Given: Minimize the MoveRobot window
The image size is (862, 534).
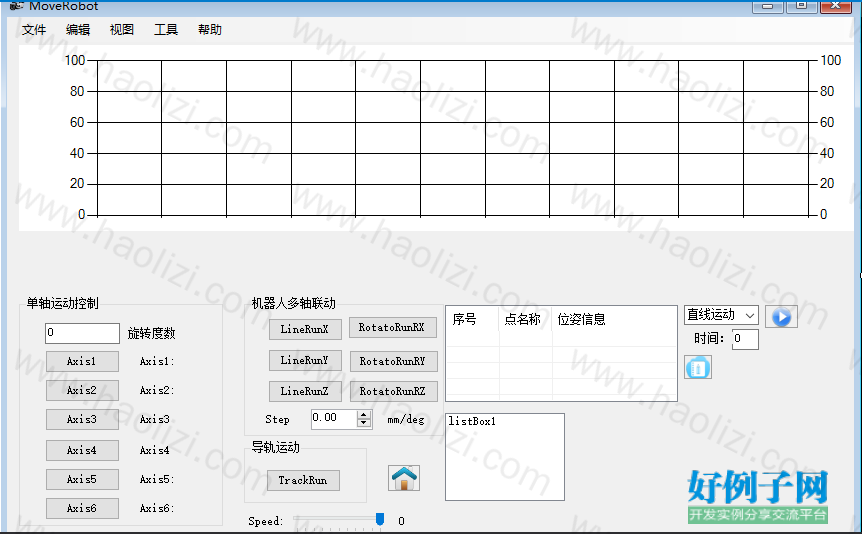Looking at the screenshot, I should pos(768,6).
